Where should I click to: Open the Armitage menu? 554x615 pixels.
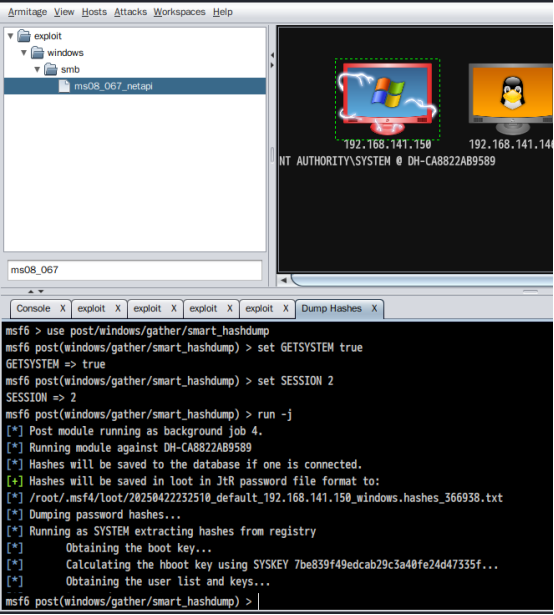(x=27, y=12)
